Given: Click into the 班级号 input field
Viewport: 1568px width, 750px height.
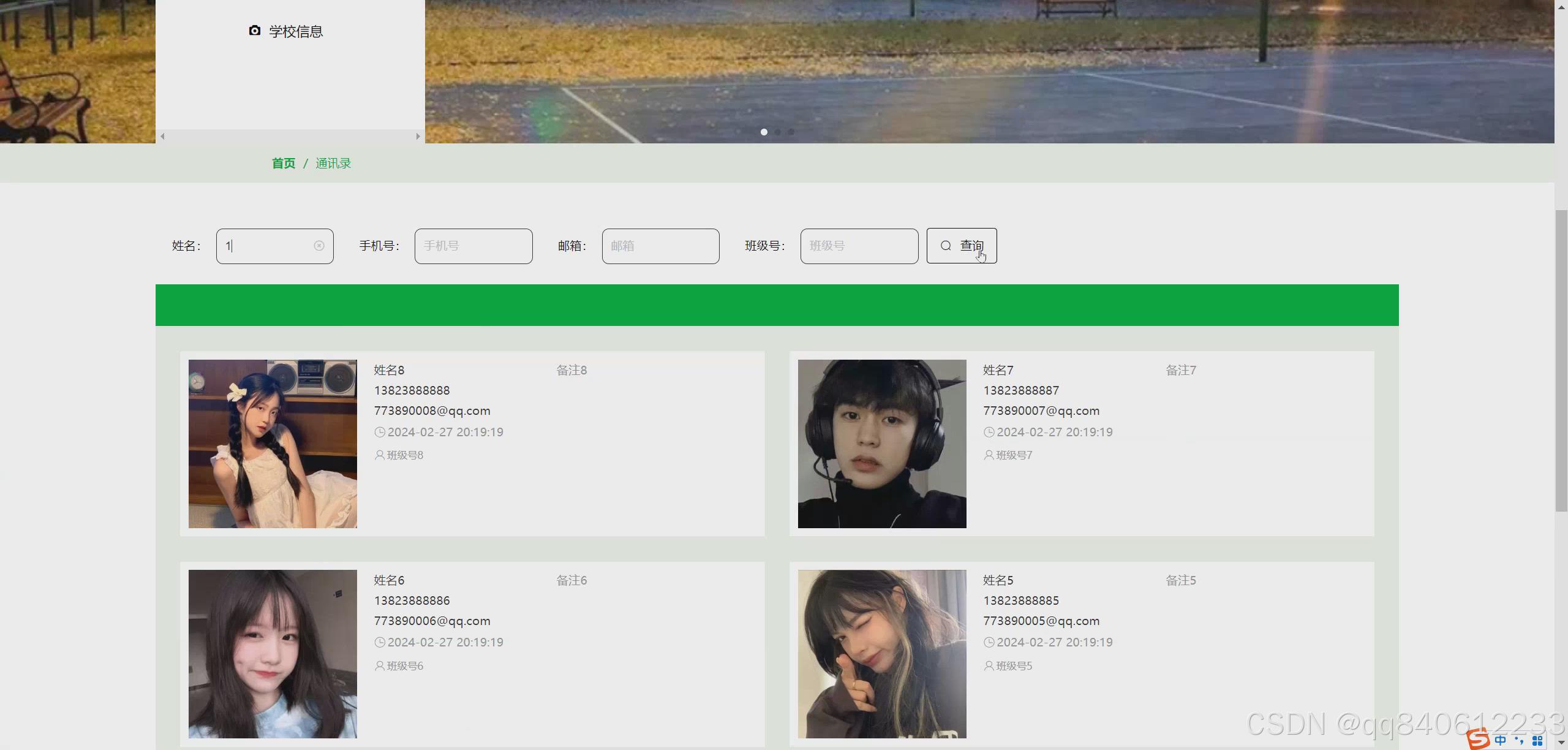Looking at the screenshot, I should pyautogui.click(x=859, y=246).
